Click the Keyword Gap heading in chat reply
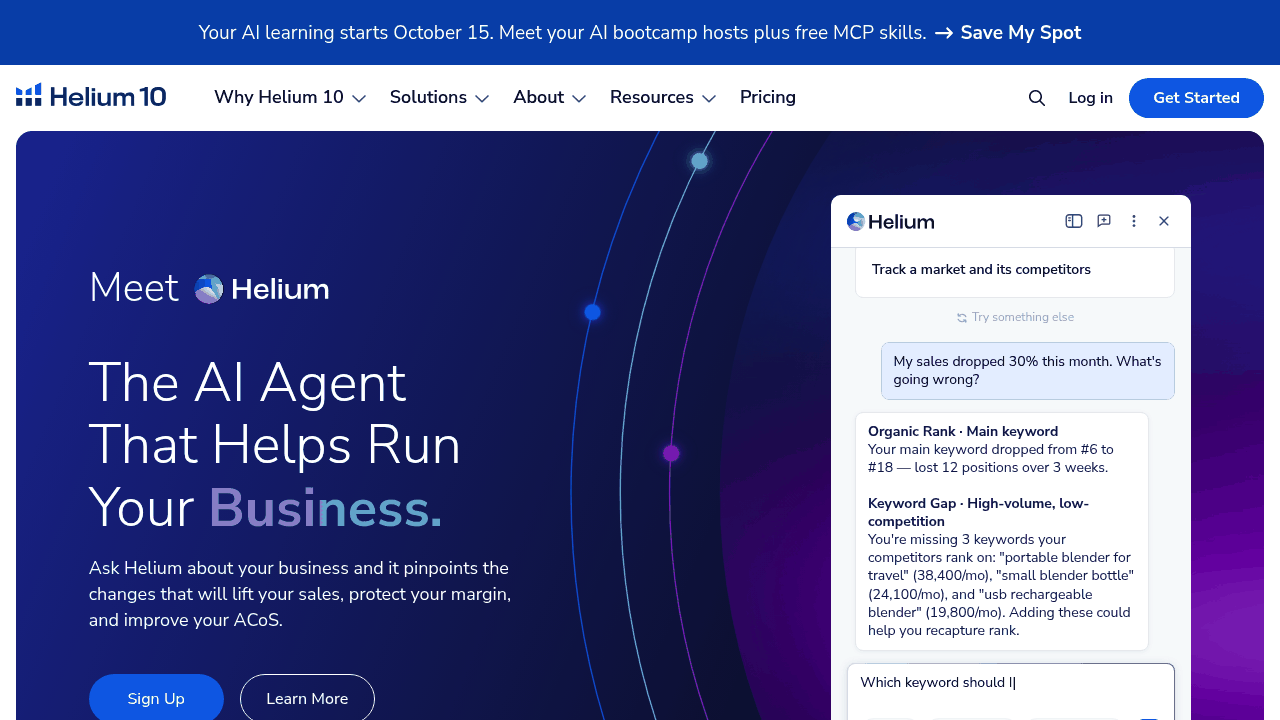Screen dimensions: 1280x720 tap(978, 512)
